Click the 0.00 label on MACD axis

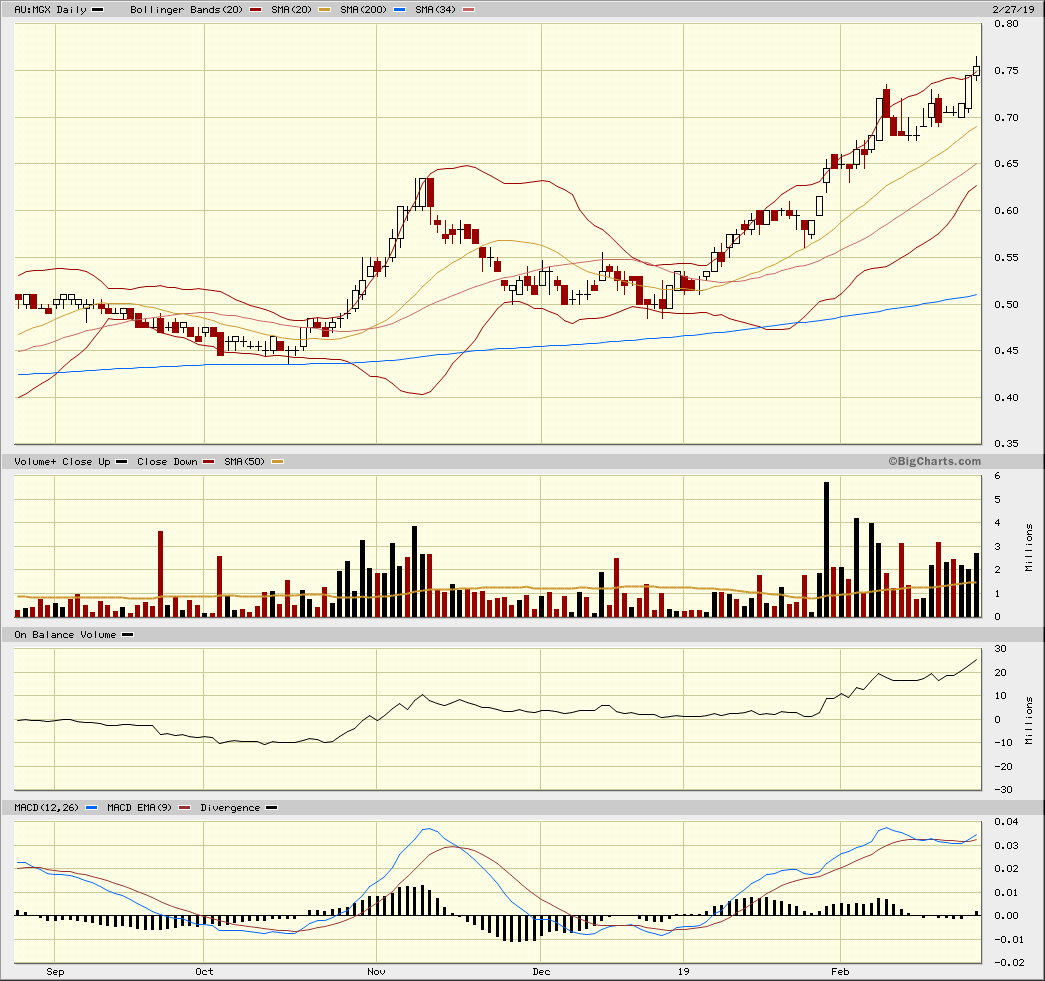(1006, 916)
